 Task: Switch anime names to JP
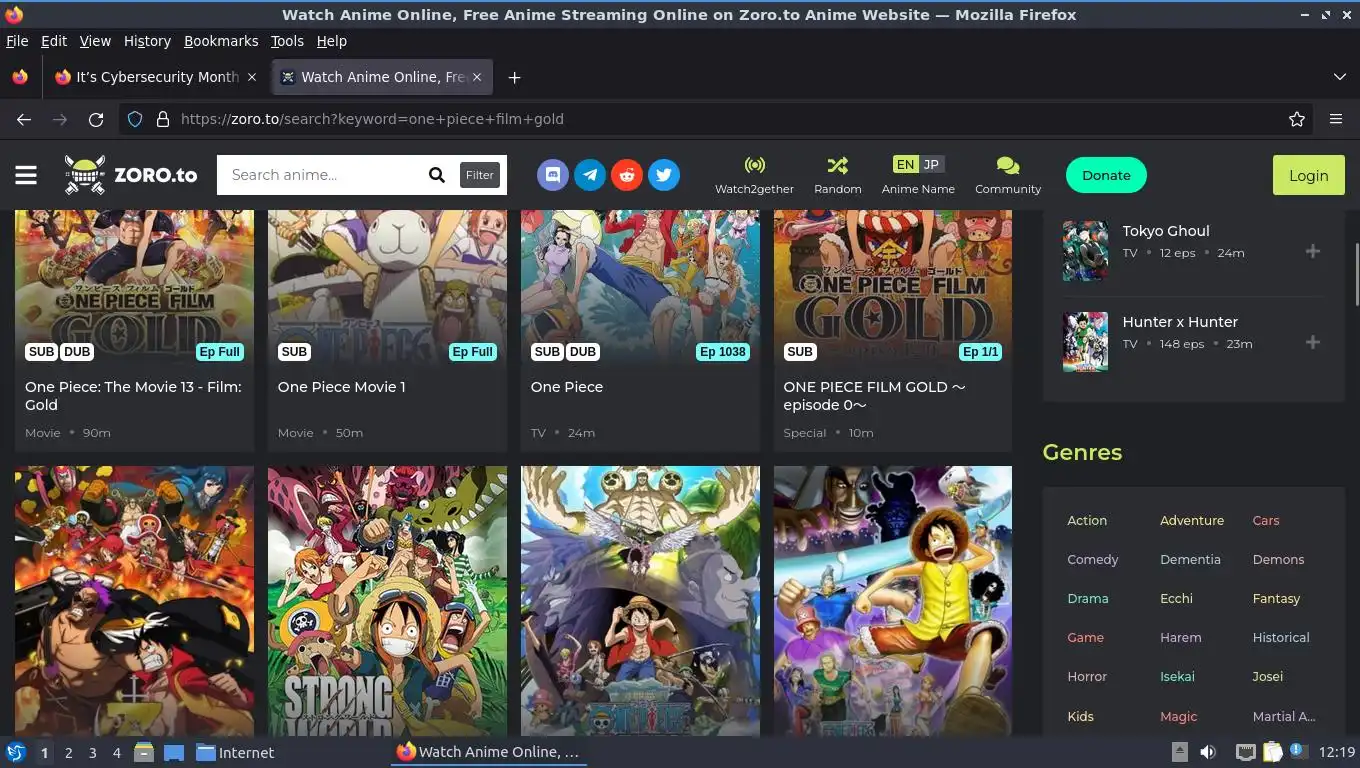pos(931,164)
